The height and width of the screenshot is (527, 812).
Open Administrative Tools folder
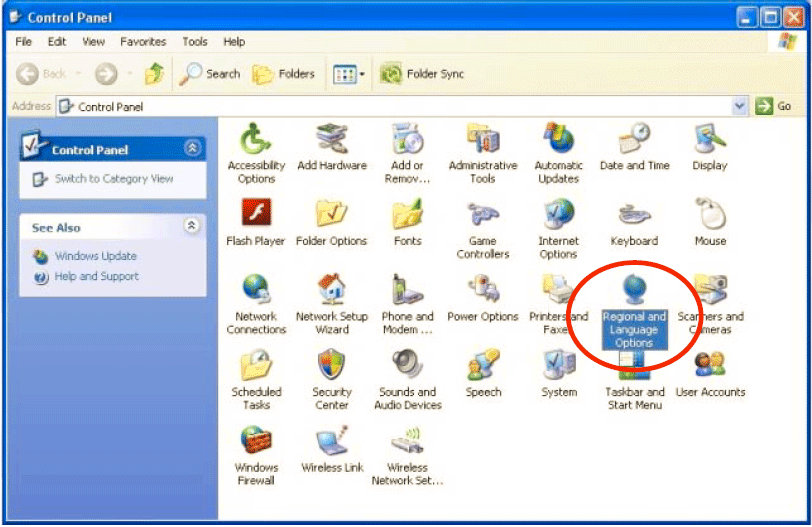(483, 140)
